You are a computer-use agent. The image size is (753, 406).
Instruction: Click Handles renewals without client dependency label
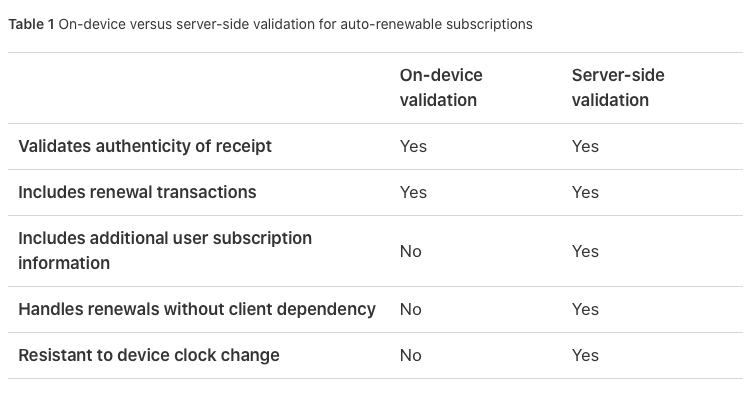(x=197, y=309)
